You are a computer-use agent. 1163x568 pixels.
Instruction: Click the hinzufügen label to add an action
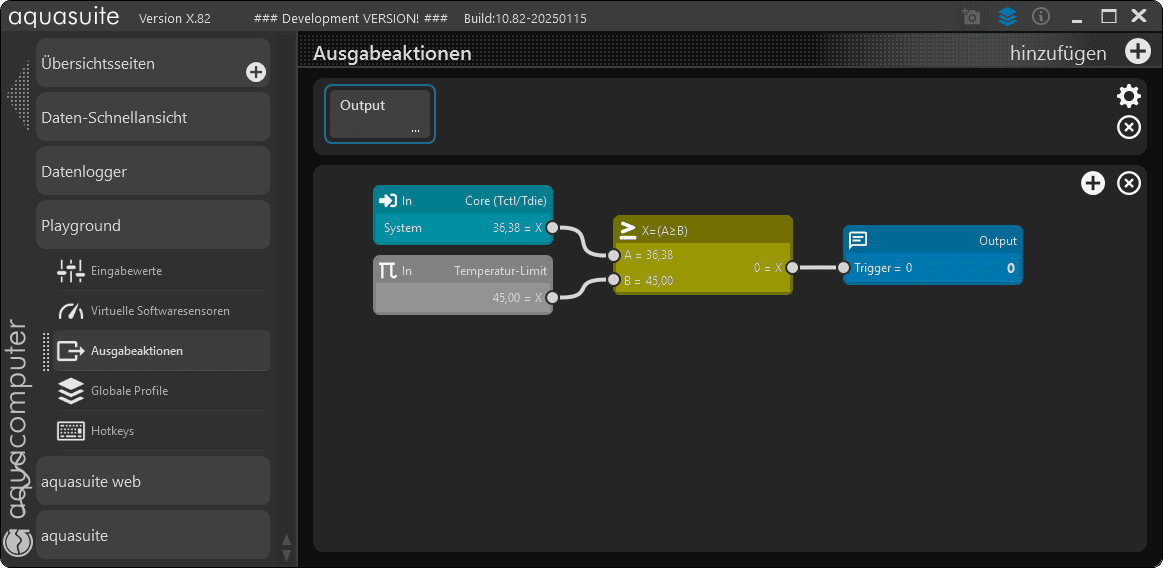pos(1058,53)
